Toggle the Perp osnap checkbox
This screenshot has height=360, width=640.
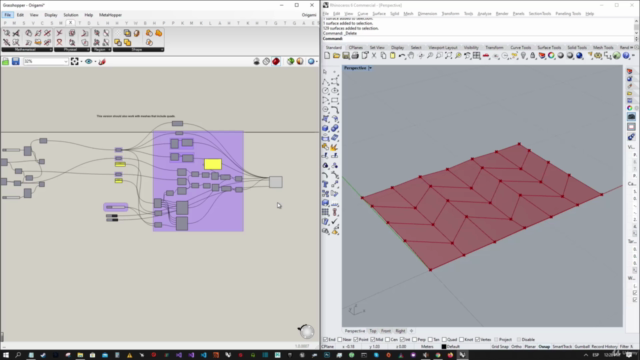point(414,340)
